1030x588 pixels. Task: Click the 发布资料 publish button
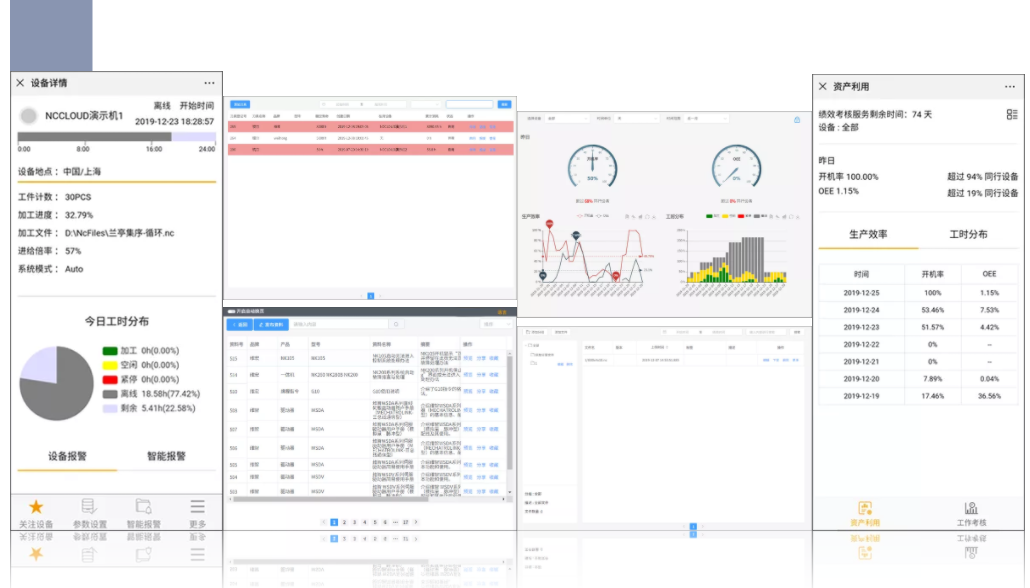click(270, 324)
